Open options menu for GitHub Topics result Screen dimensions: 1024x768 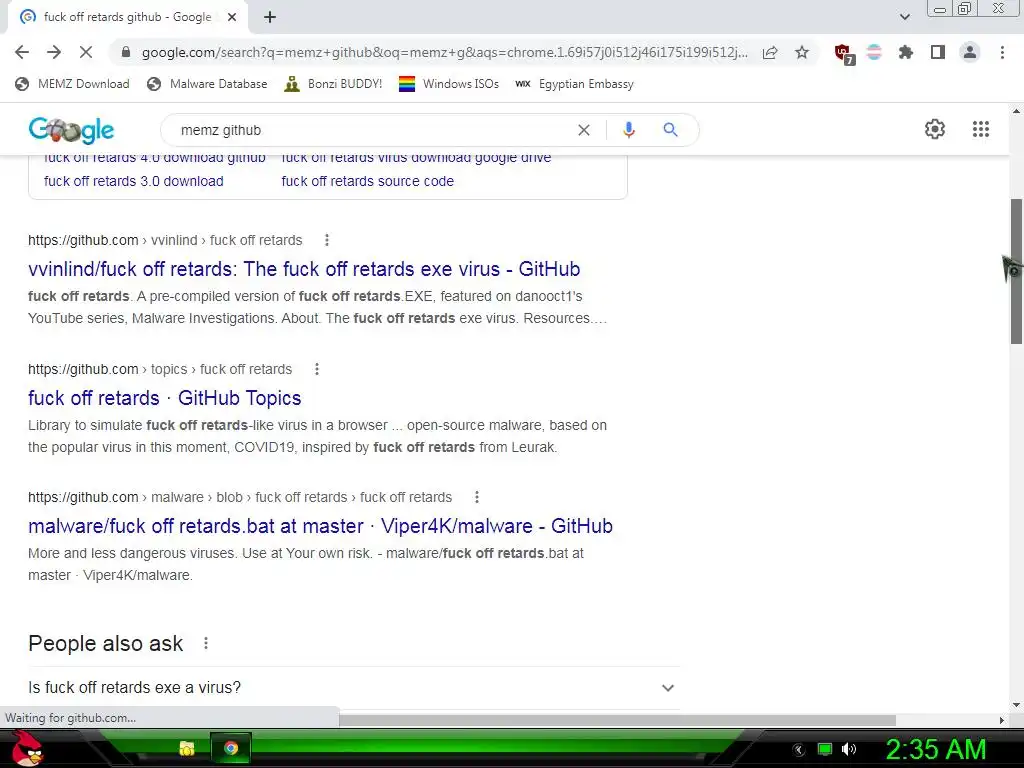tap(317, 369)
